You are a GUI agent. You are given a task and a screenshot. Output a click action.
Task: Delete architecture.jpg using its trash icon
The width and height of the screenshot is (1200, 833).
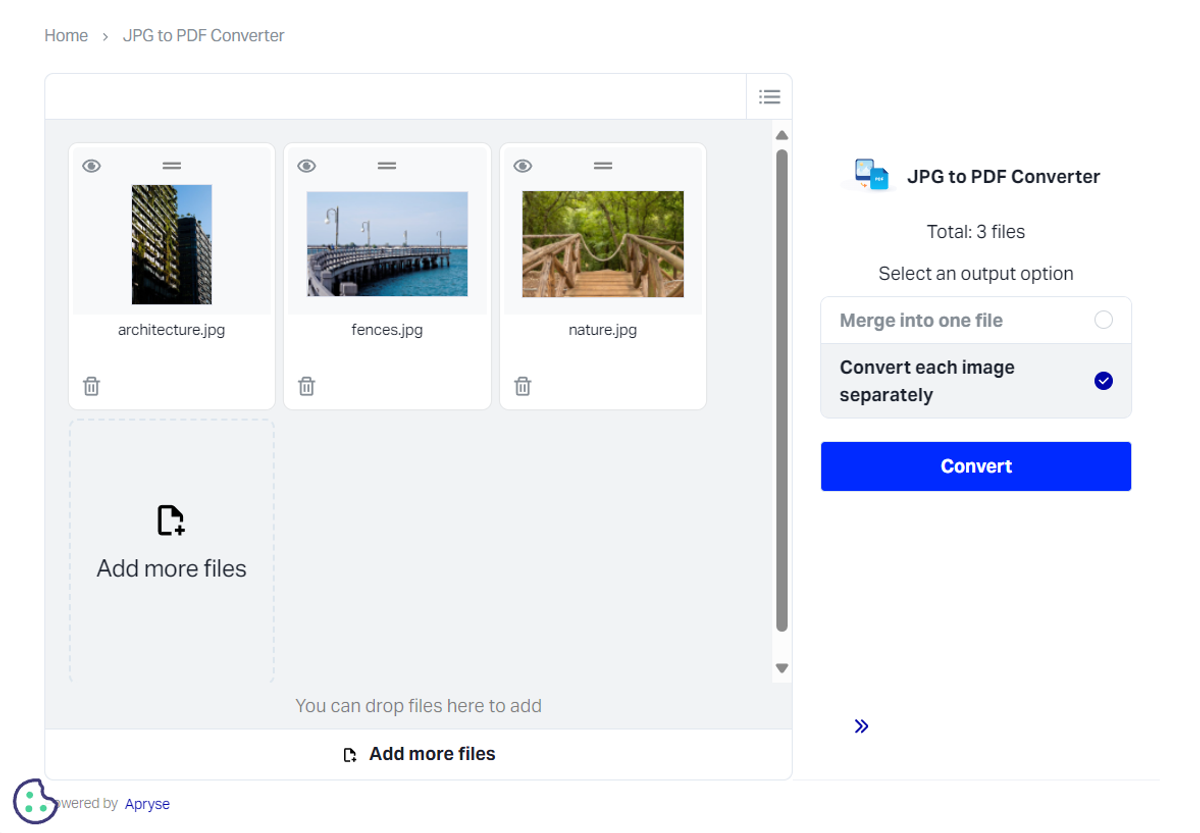91,385
